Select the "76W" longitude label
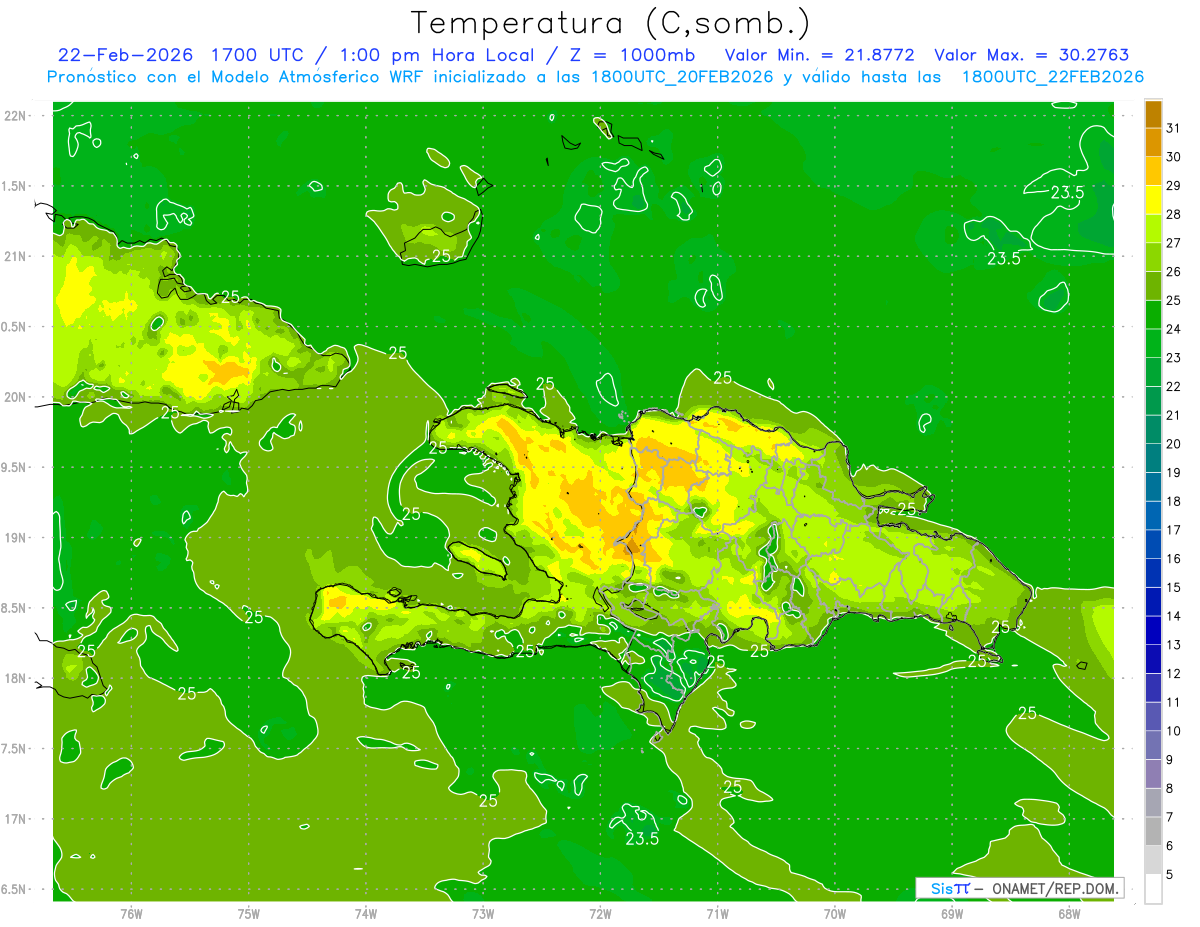Image resolution: width=1200 pixels, height=927 pixels. coord(131,914)
